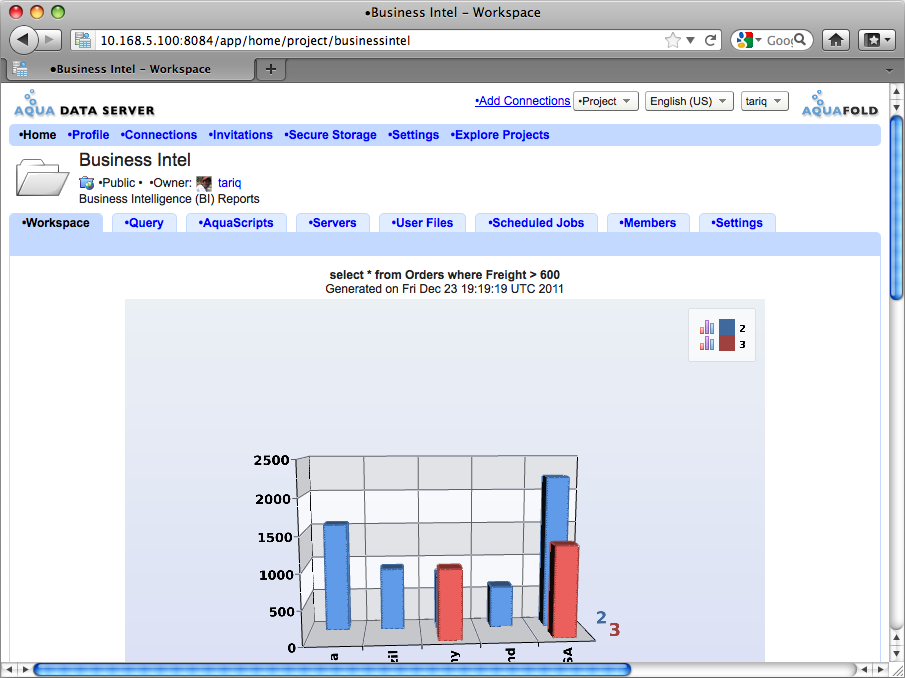905x678 pixels.
Task: Click the lone red bar in the chart's third category
Action: click(449, 602)
